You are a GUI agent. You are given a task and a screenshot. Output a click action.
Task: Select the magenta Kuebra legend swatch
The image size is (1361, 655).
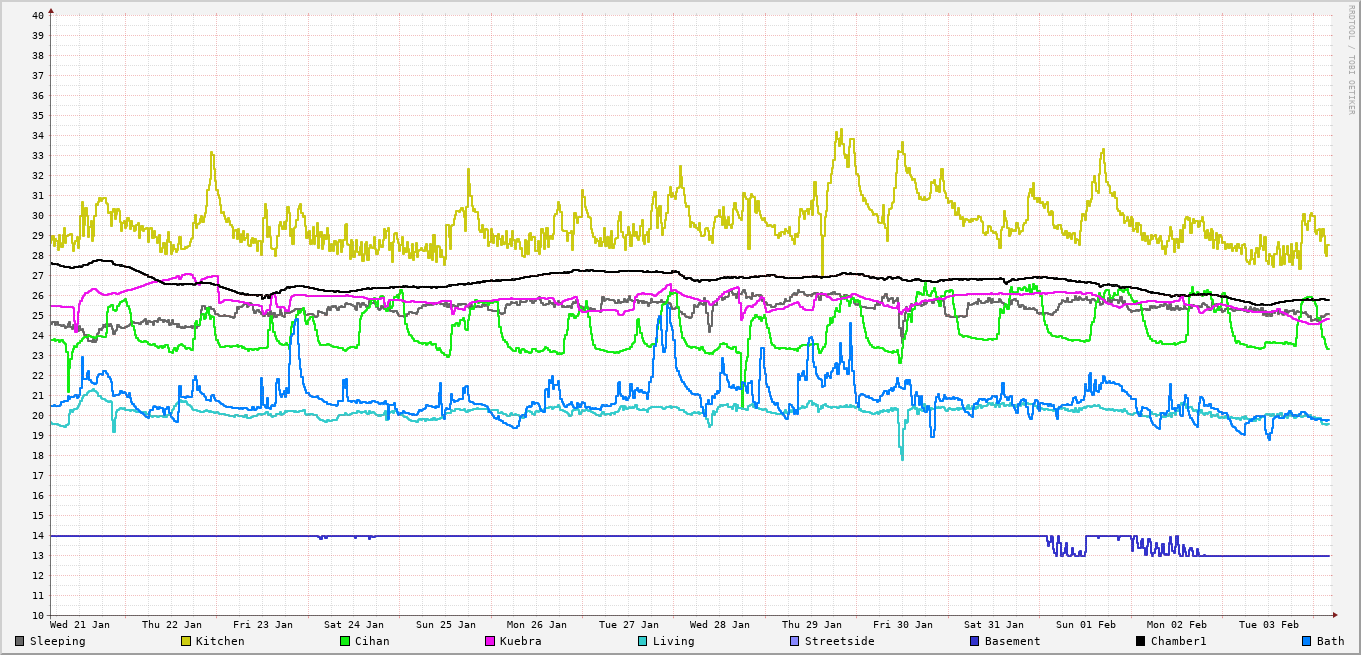(490, 641)
